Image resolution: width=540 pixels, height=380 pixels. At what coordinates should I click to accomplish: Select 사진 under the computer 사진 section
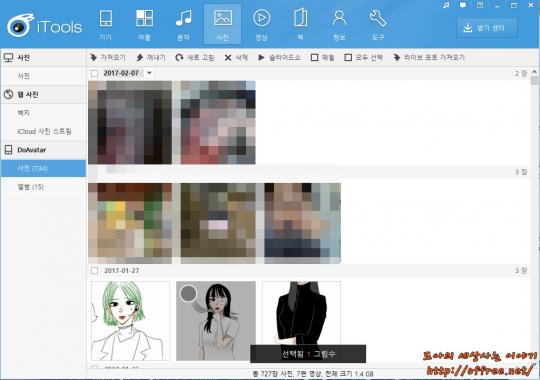tap(23, 76)
